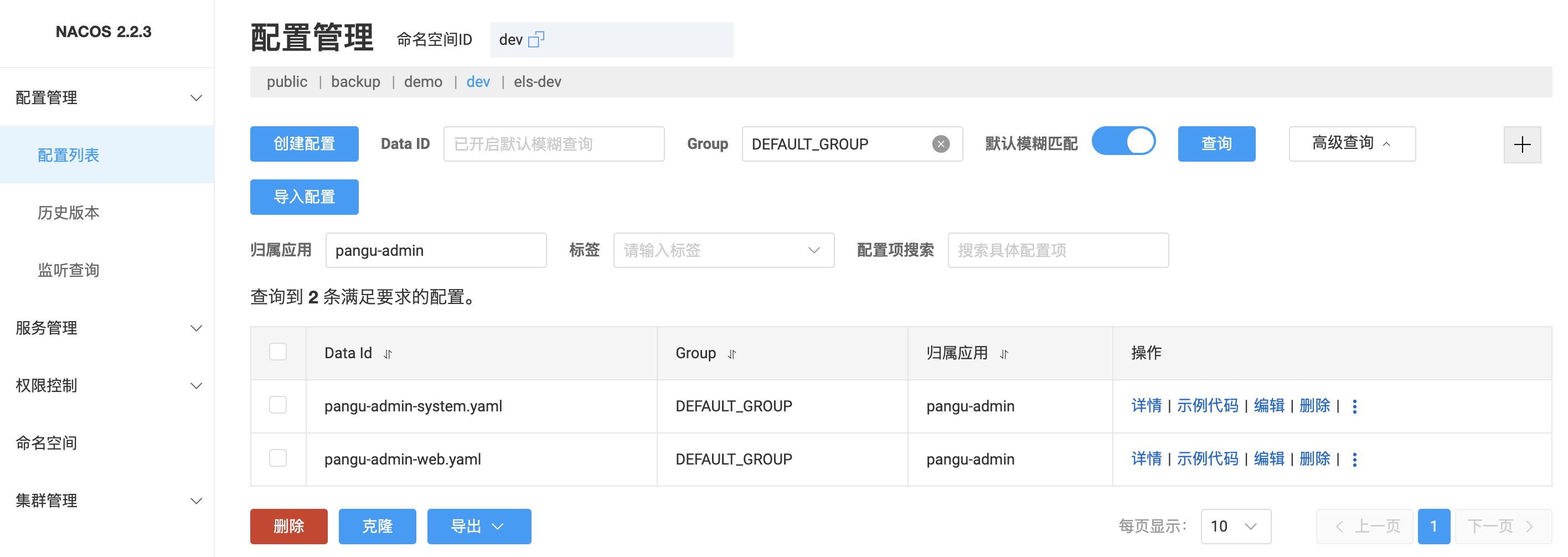1568x557 pixels.
Task: Open 配置列表 in the sidebar
Action: point(107,154)
